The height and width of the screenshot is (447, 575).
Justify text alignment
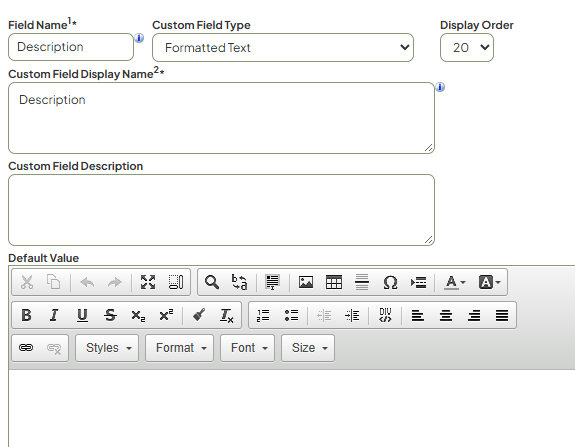pos(502,315)
